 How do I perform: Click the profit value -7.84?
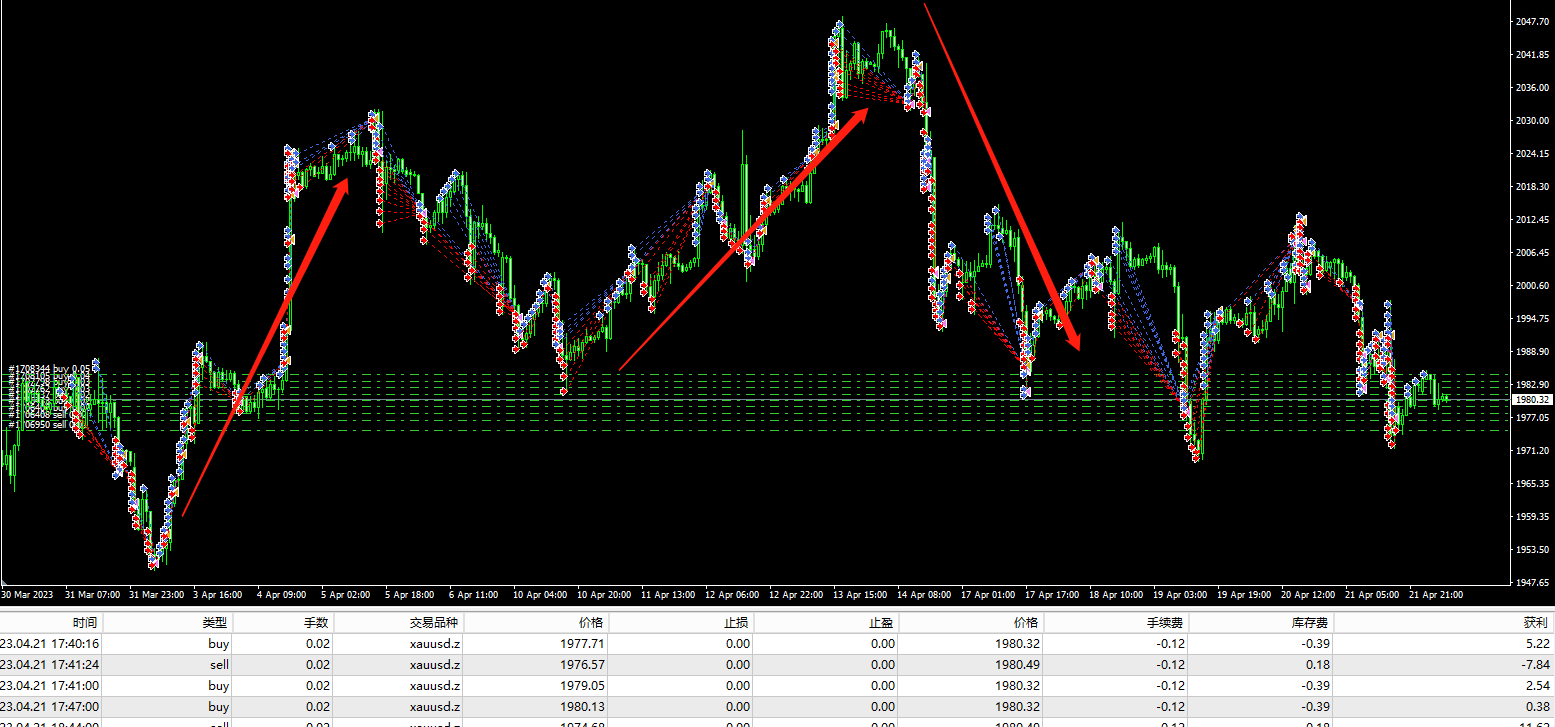pos(1535,664)
